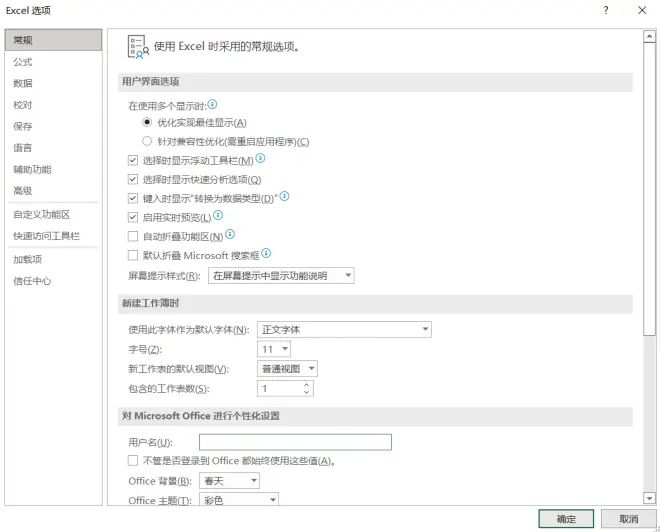Increase 包含的工作表数 with up arrow
The width and height of the screenshot is (660, 532).
tap(306, 385)
